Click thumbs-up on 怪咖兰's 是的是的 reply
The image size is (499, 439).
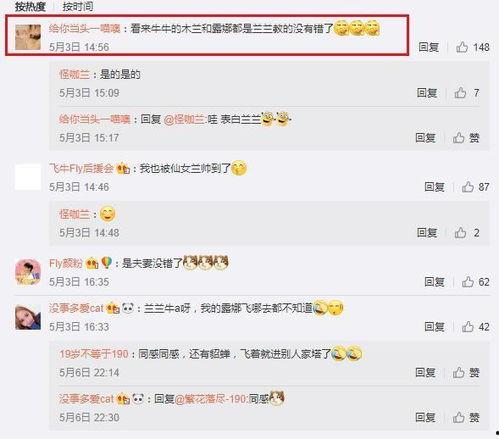[460, 93]
